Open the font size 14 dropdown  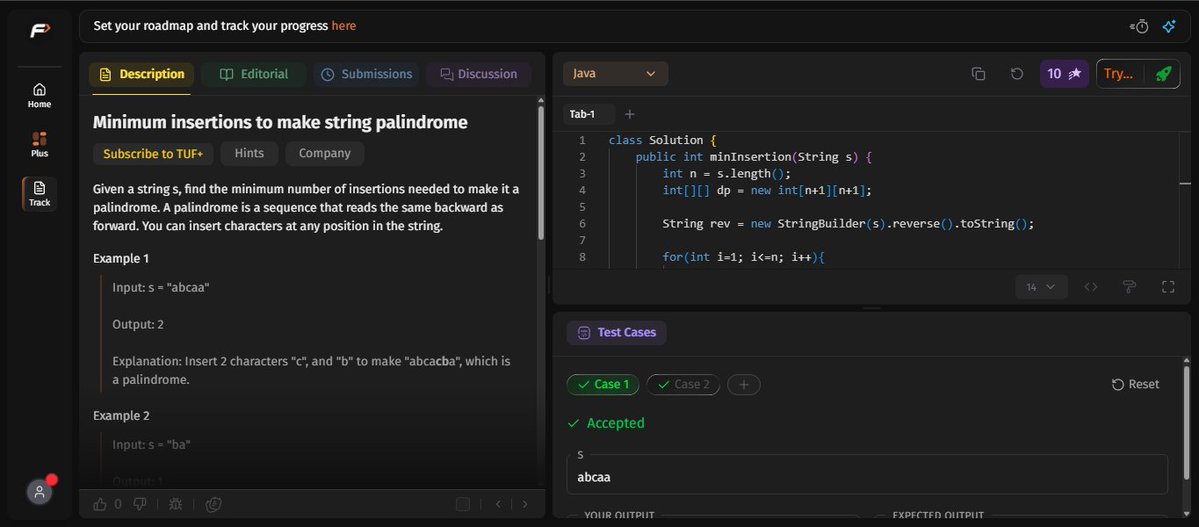point(1041,287)
